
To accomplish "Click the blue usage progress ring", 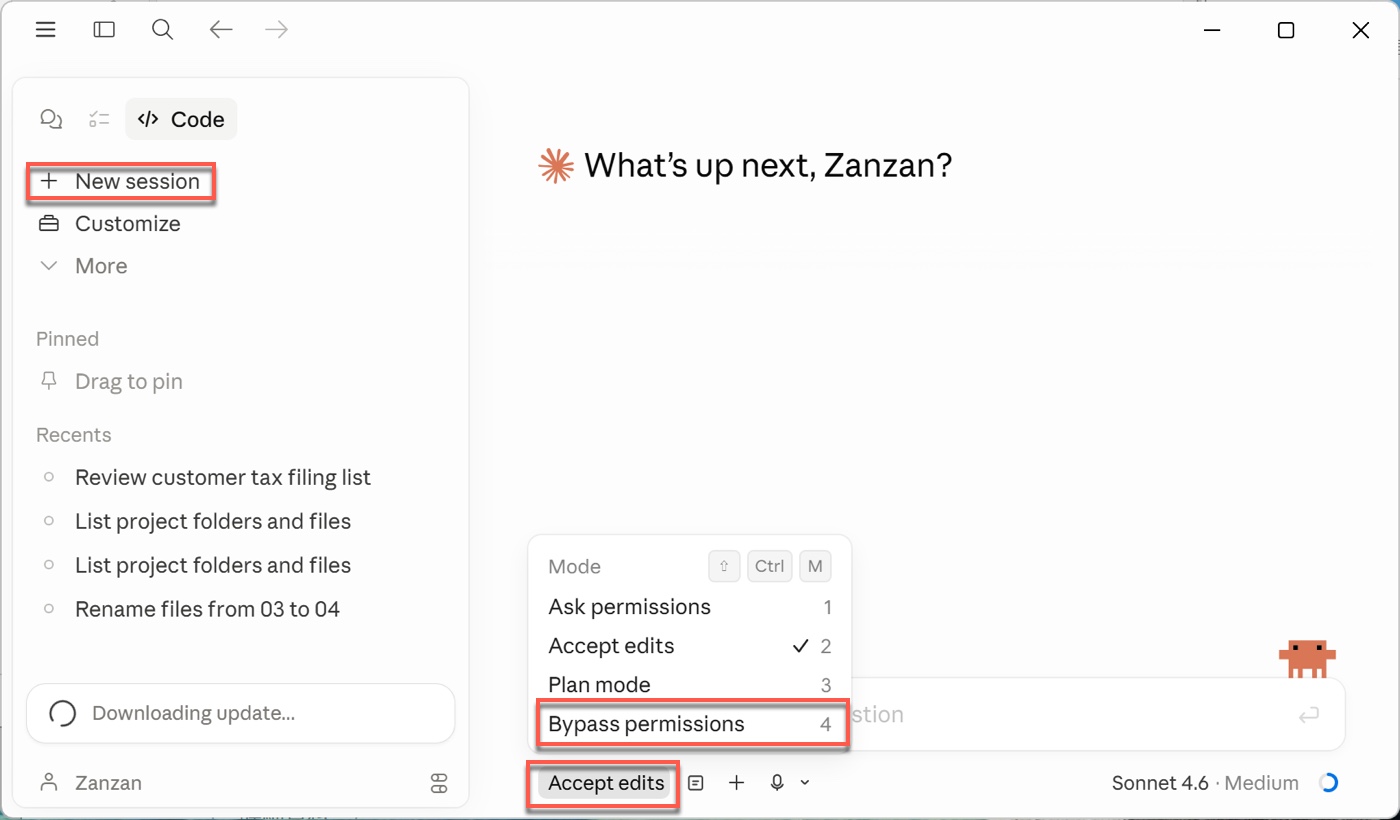I will (1329, 783).
